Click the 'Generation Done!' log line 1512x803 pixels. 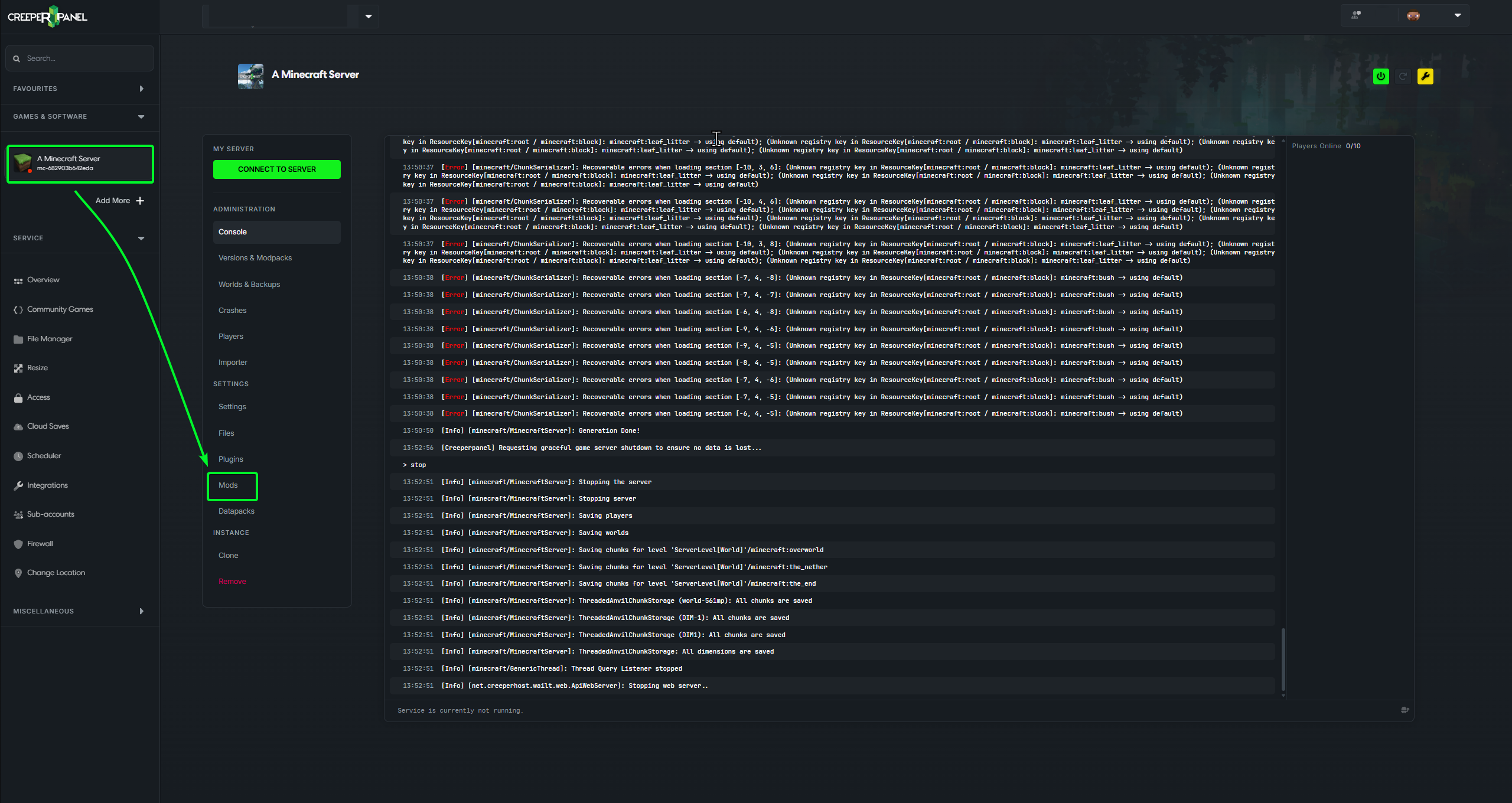[x=832, y=431]
